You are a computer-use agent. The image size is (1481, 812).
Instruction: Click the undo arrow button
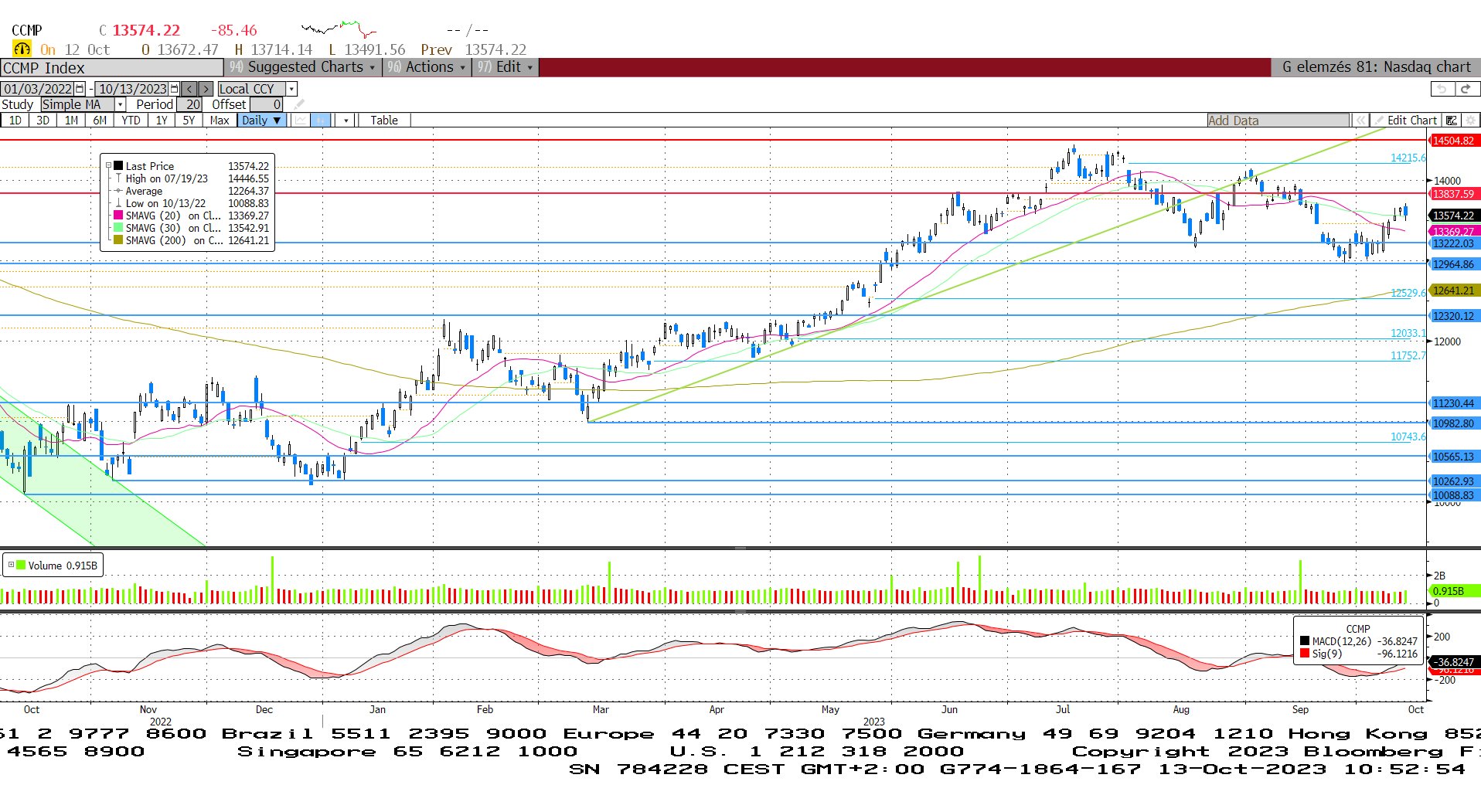click(1442, 89)
